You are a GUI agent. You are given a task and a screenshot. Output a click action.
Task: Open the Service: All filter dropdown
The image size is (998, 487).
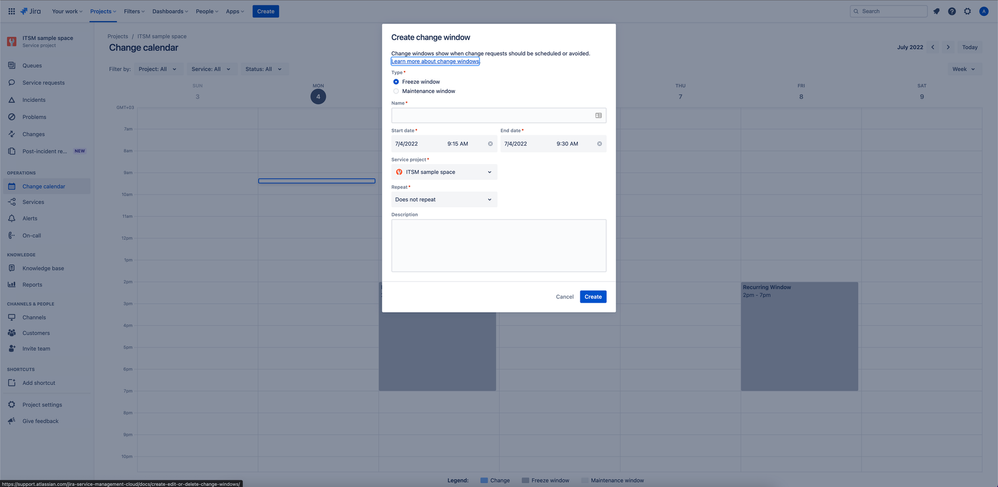[x=212, y=69]
